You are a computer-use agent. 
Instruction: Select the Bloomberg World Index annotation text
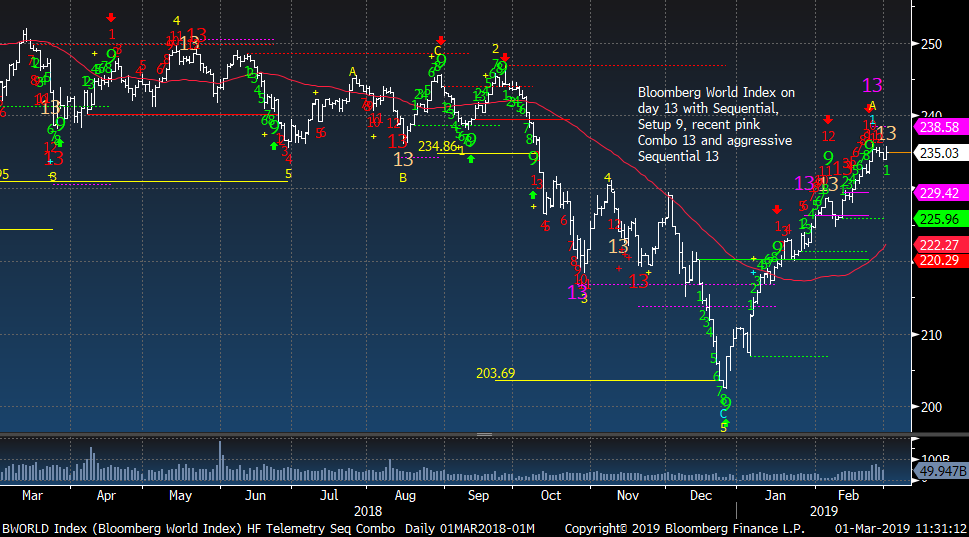coord(716,124)
